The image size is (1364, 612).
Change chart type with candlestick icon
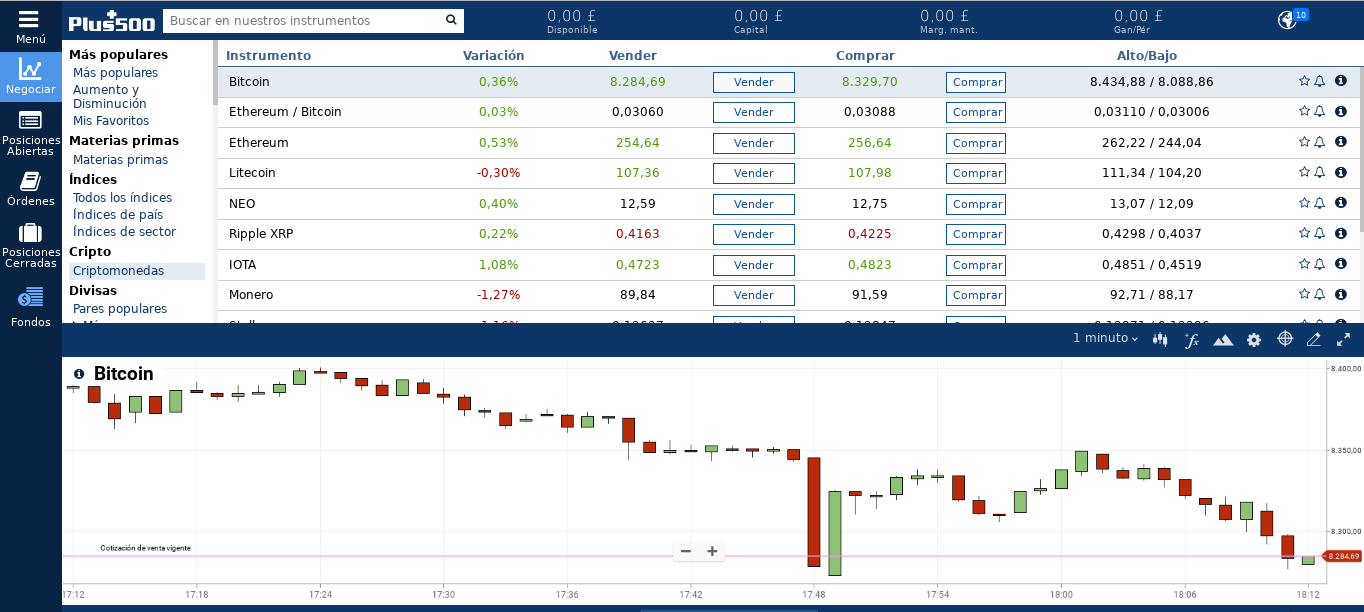click(1160, 340)
